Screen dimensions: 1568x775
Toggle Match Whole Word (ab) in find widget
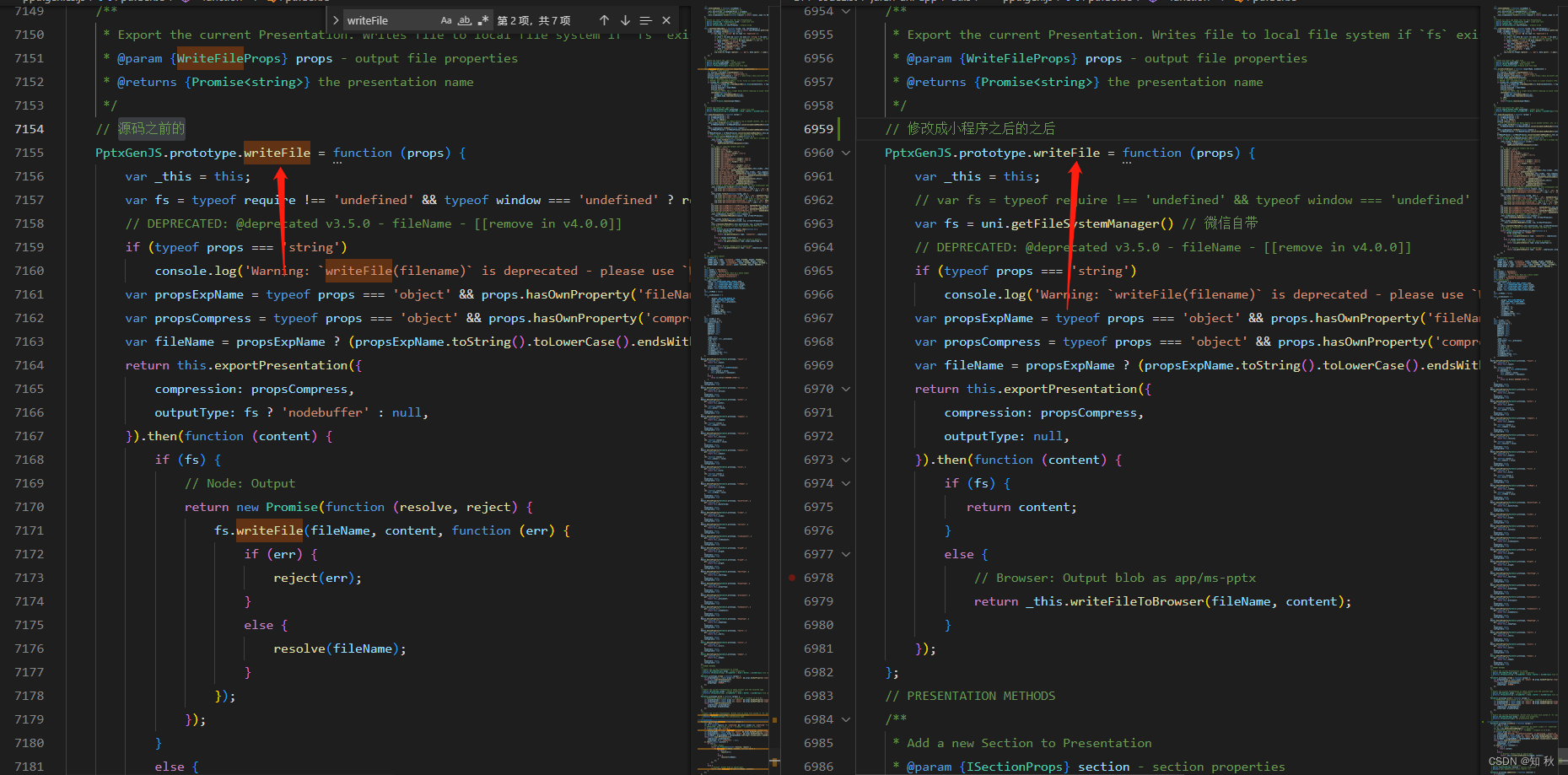465,20
